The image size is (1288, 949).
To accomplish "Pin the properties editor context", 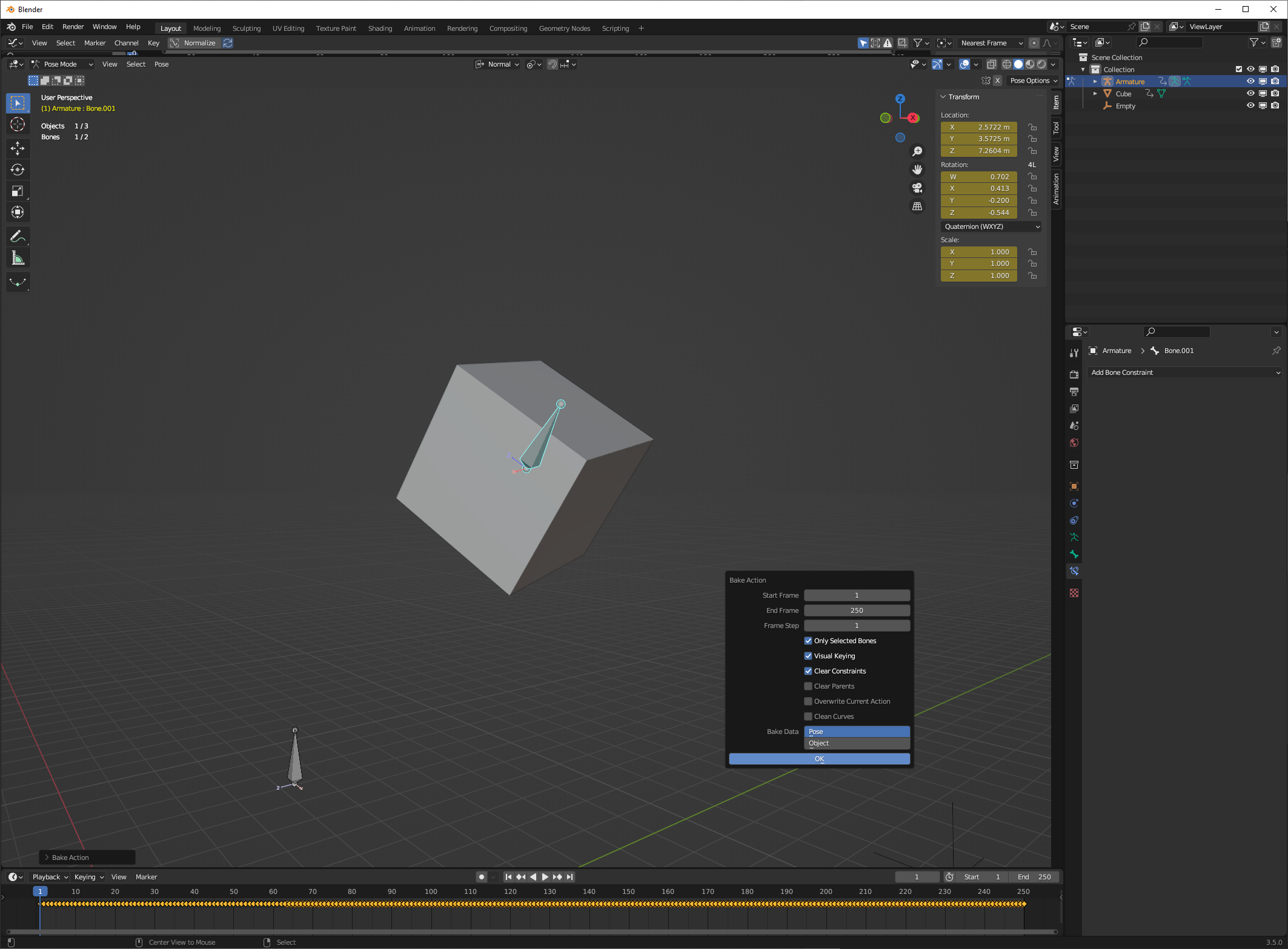I will tap(1276, 351).
